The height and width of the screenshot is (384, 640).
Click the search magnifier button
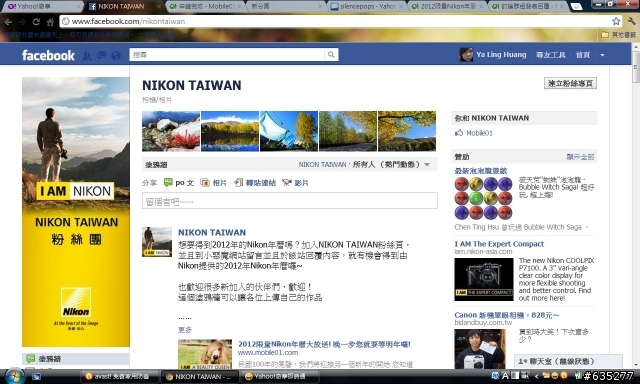[x=331, y=55]
